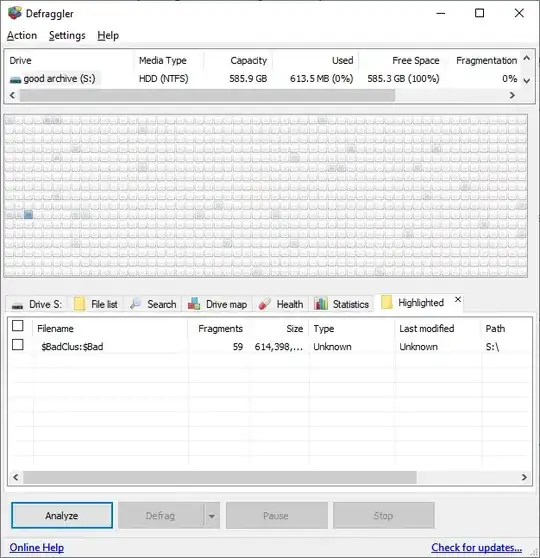Select the $BadClus:$Bad filename entry
The image size is (540, 558).
(x=72, y=347)
